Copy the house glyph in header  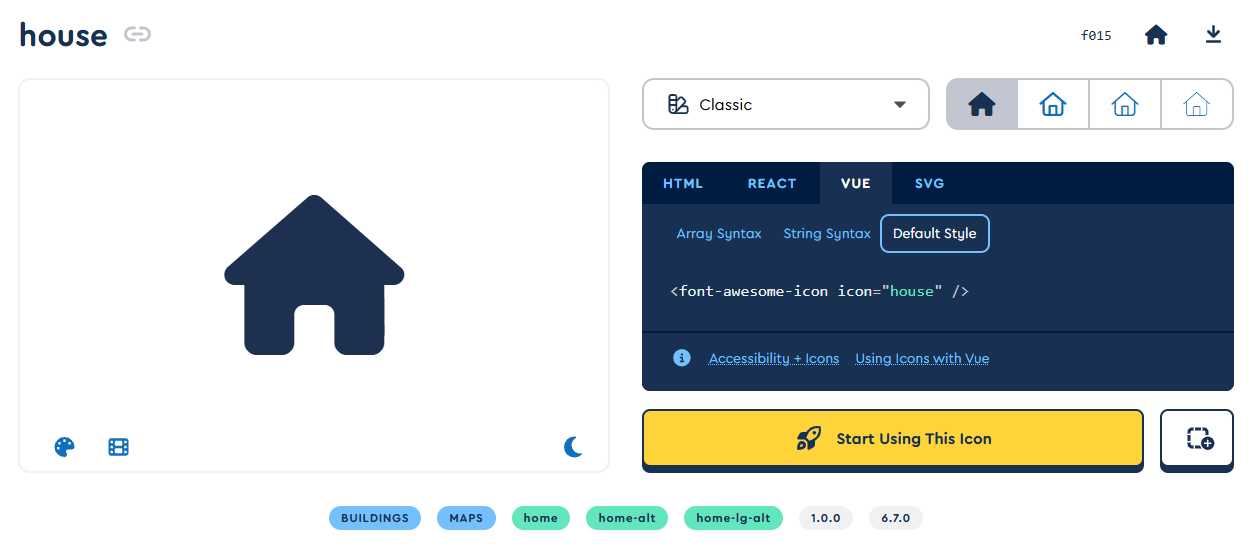1156,35
